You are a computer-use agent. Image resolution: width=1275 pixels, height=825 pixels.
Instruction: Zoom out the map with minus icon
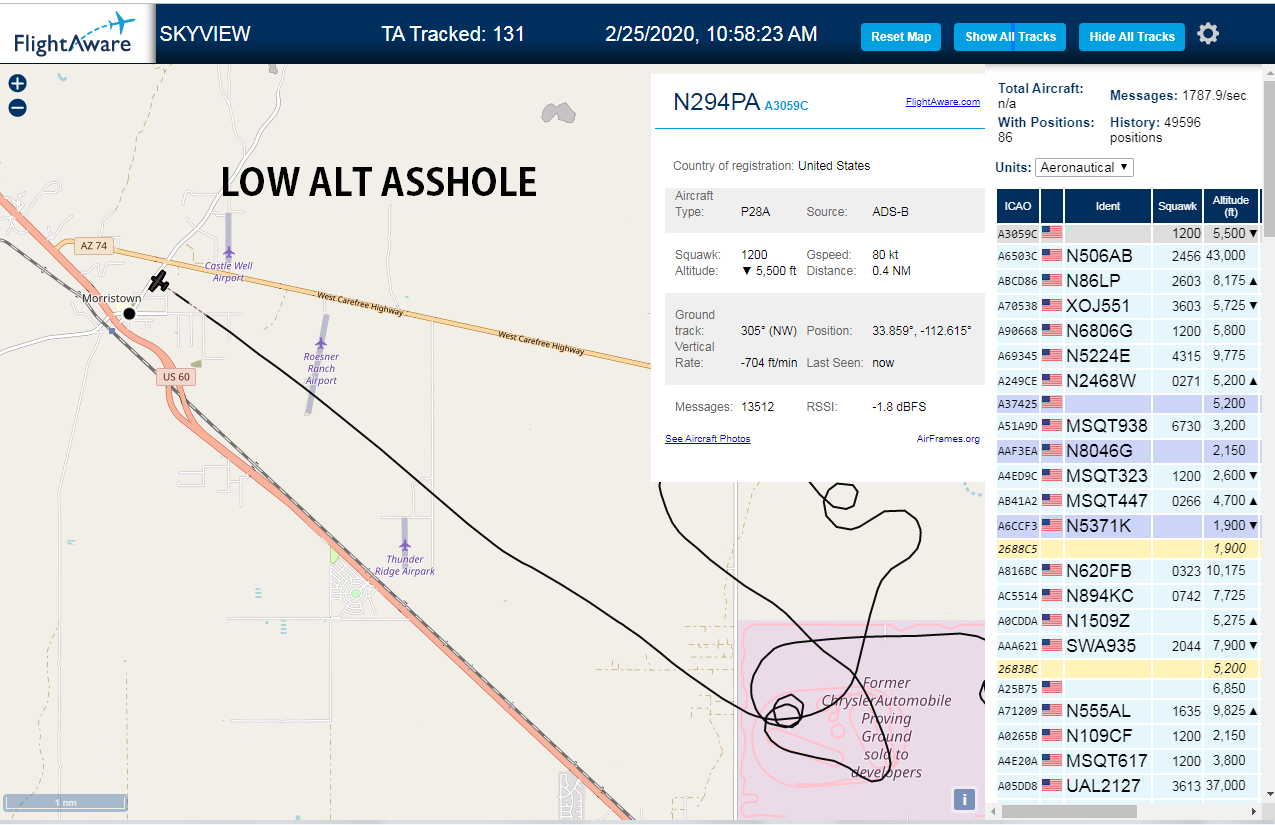click(17, 108)
